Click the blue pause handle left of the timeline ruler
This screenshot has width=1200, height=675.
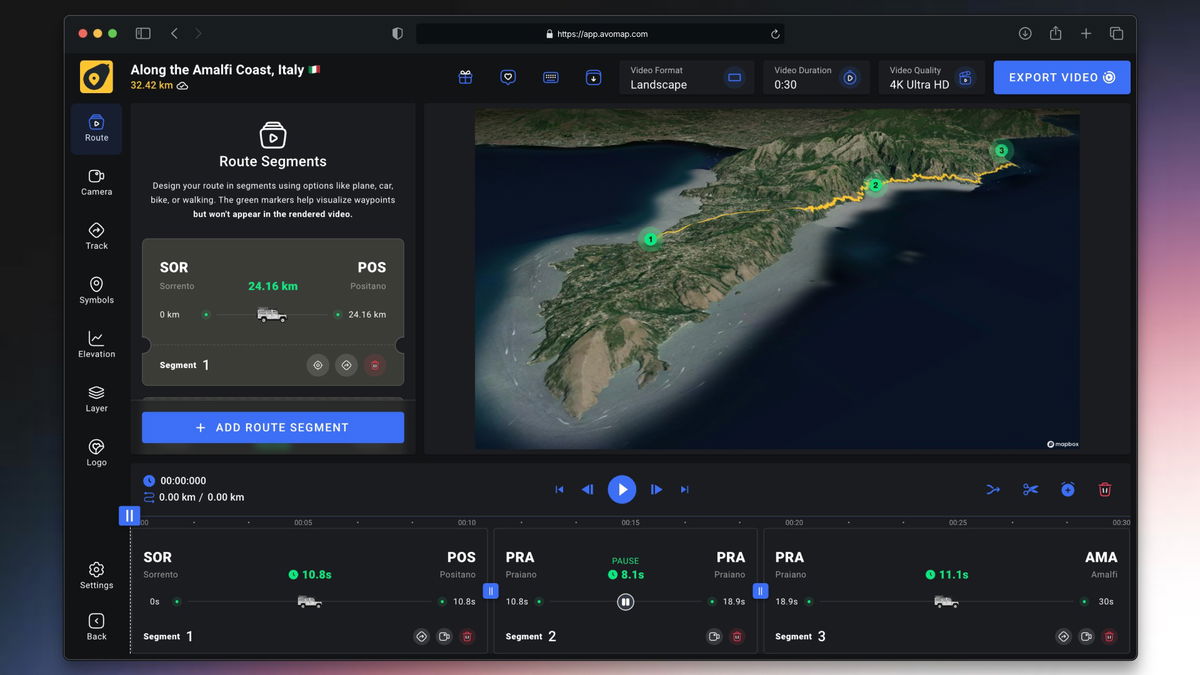click(x=129, y=514)
